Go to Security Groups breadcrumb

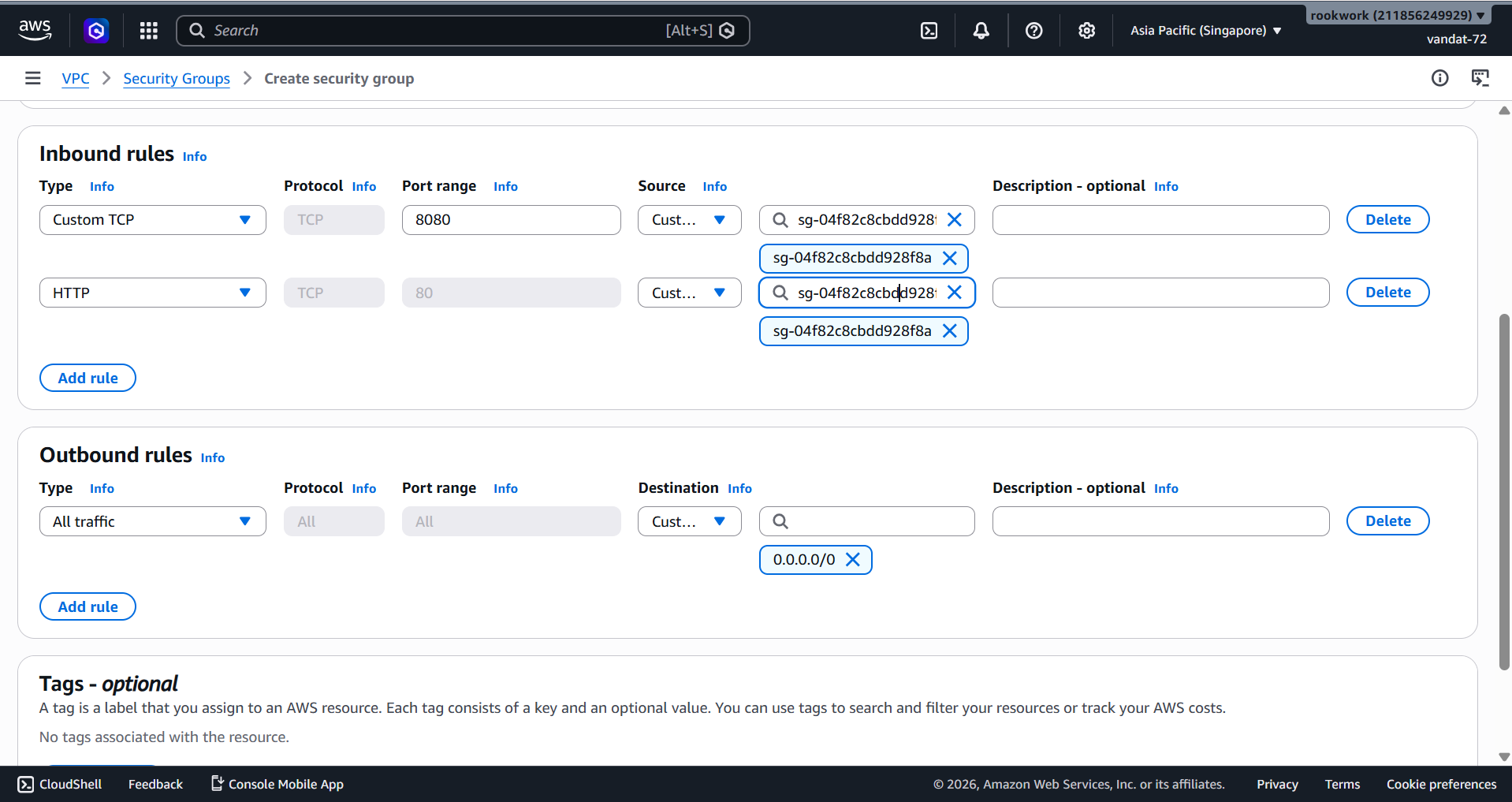click(x=177, y=78)
